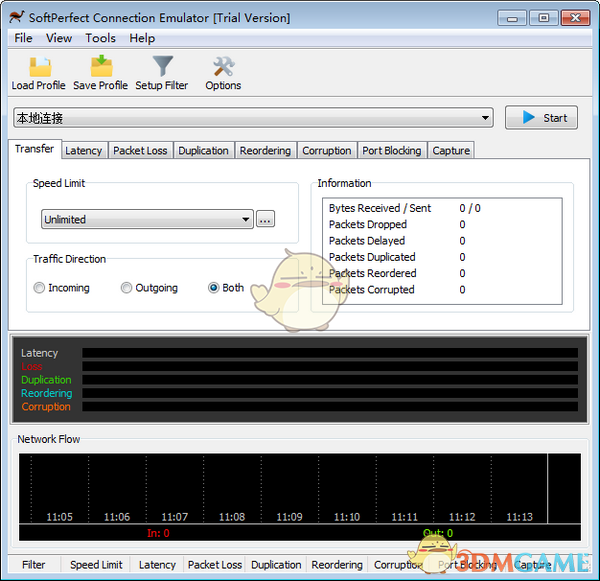Image resolution: width=600 pixels, height=581 pixels.
Task: Switch to the Latency tab
Action: (x=84, y=151)
